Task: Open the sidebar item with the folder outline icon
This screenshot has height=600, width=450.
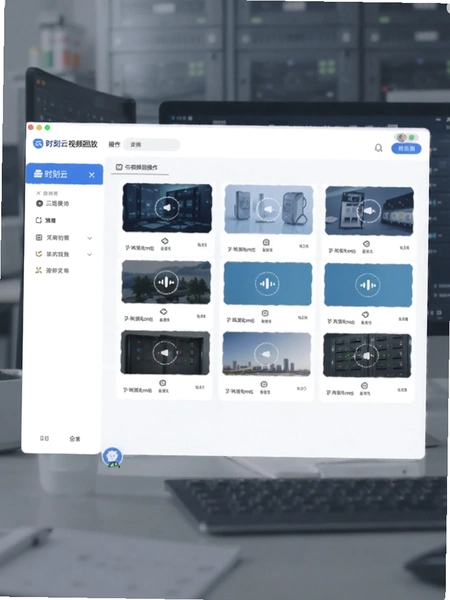Action: click(46, 220)
